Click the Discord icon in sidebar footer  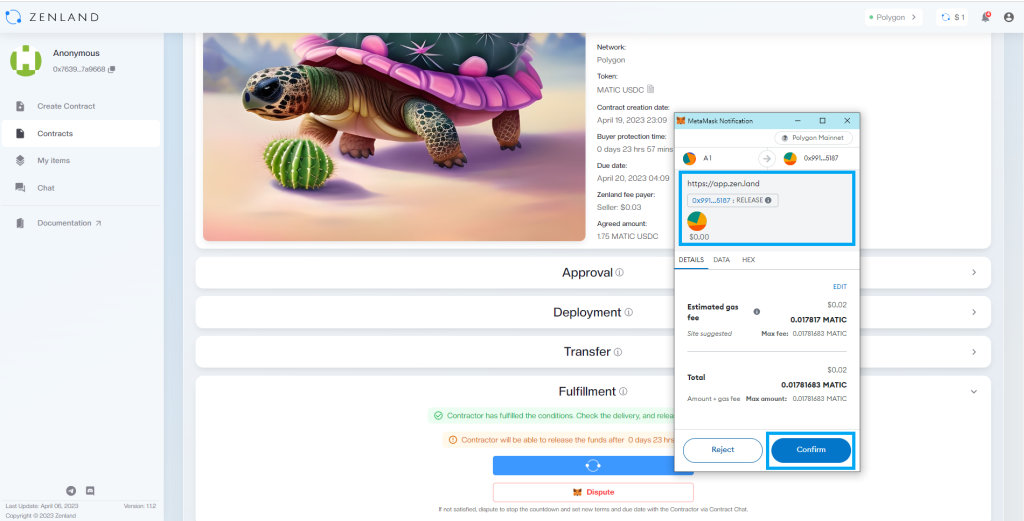(90, 490)
